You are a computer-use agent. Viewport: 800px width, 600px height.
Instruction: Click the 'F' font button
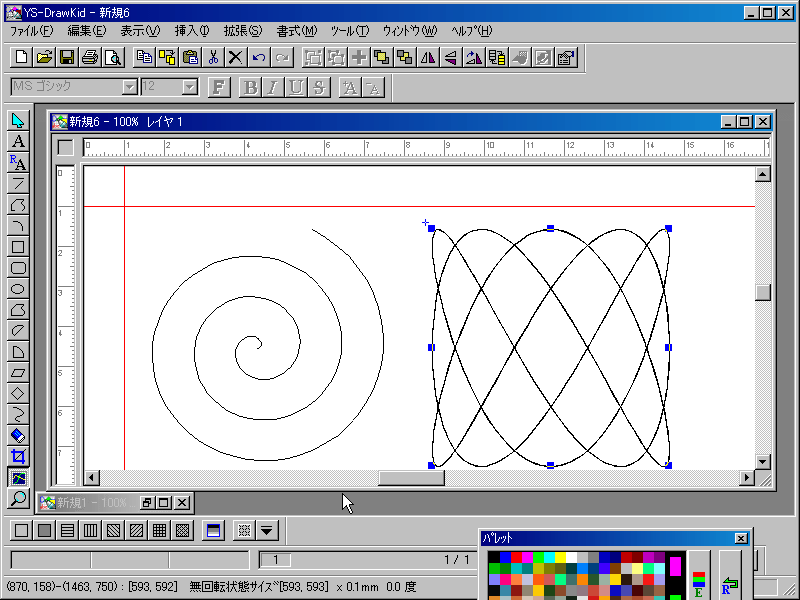[x=219, y=87]
